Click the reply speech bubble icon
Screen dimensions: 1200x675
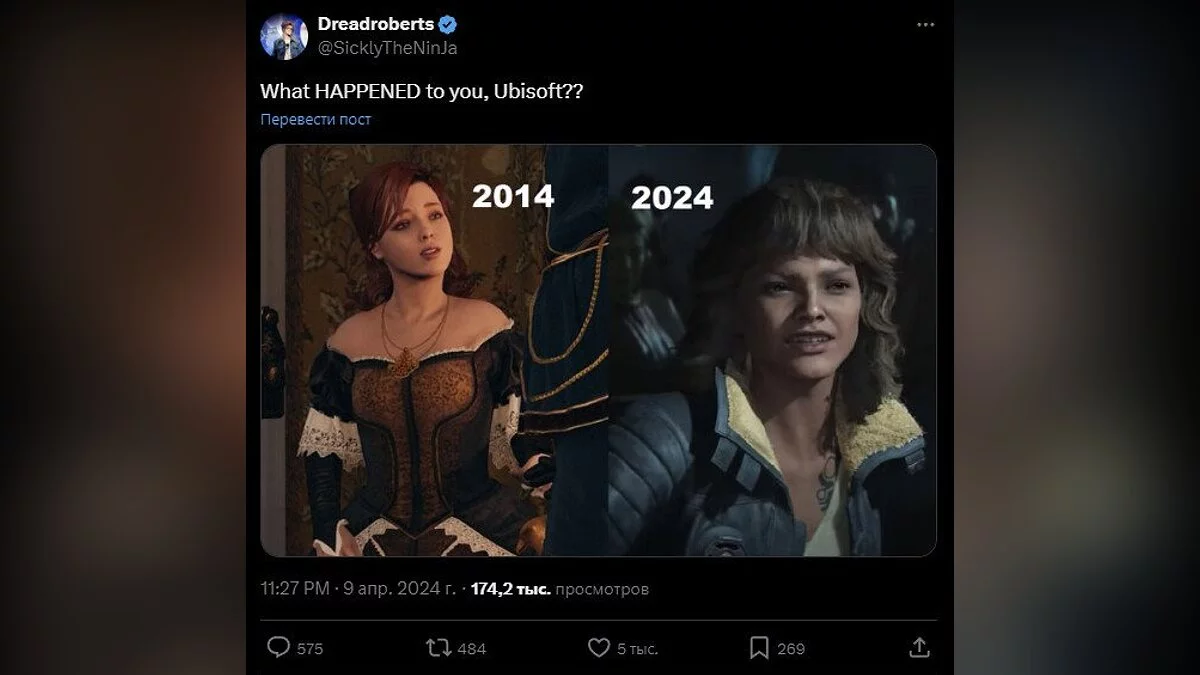point(279,648)
